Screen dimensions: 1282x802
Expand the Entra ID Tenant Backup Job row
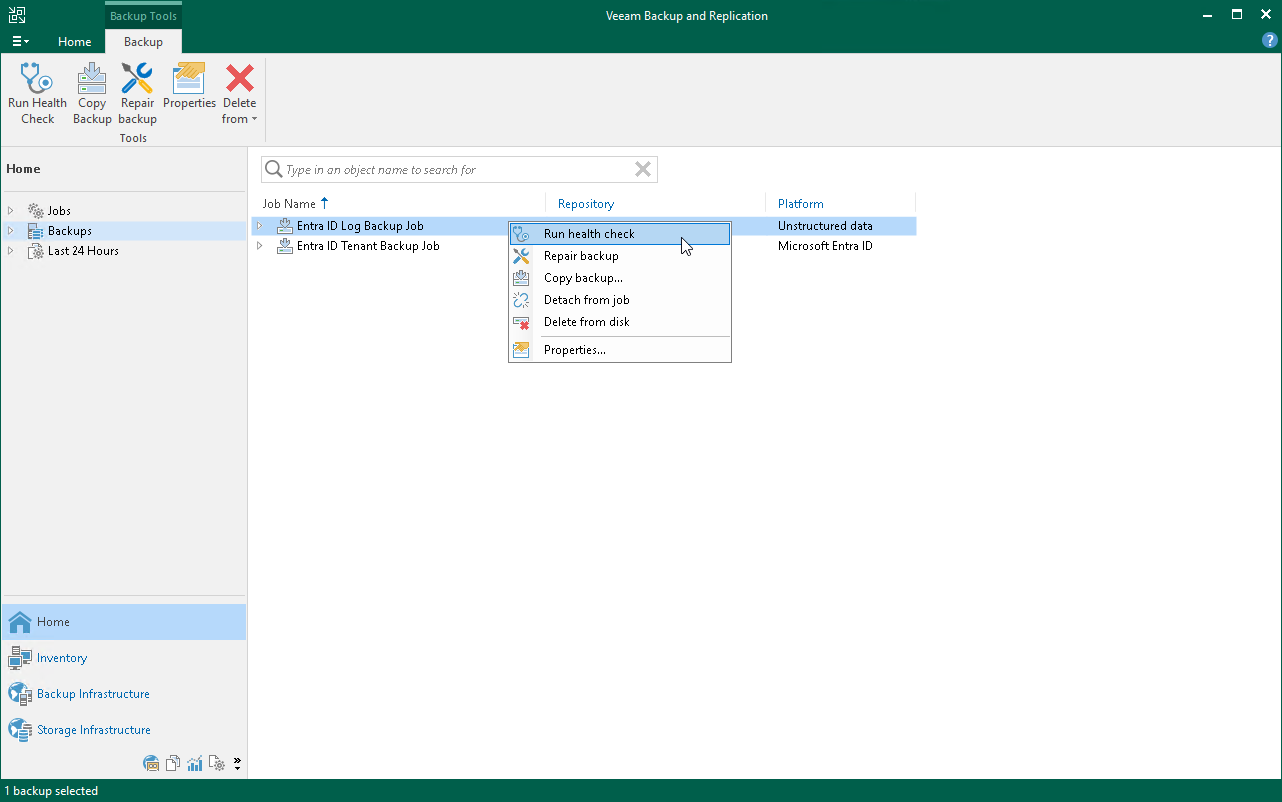click(x=260, y=246)
